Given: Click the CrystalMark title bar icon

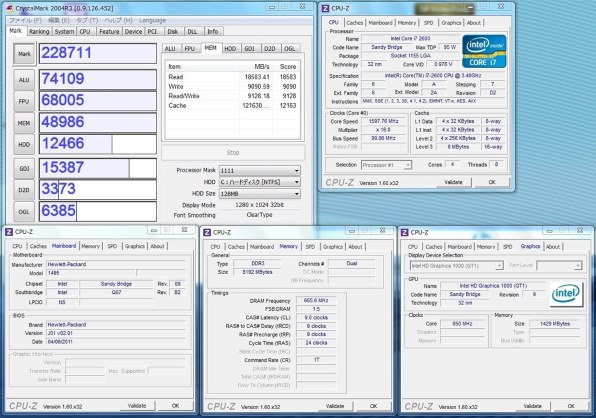Looking at the screenshot, I should pos(10,8).
